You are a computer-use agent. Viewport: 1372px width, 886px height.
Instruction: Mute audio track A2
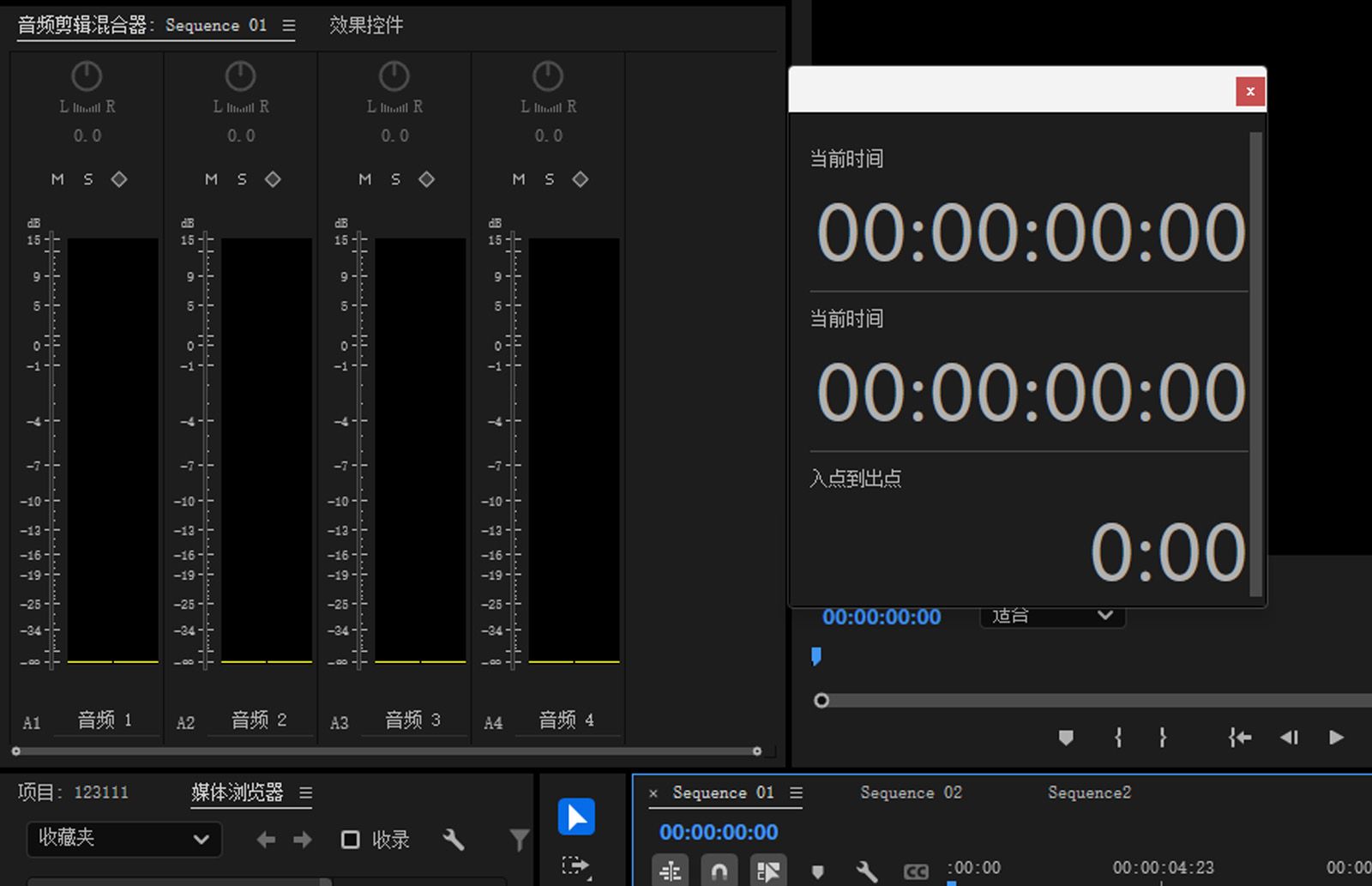pos(211,179)
